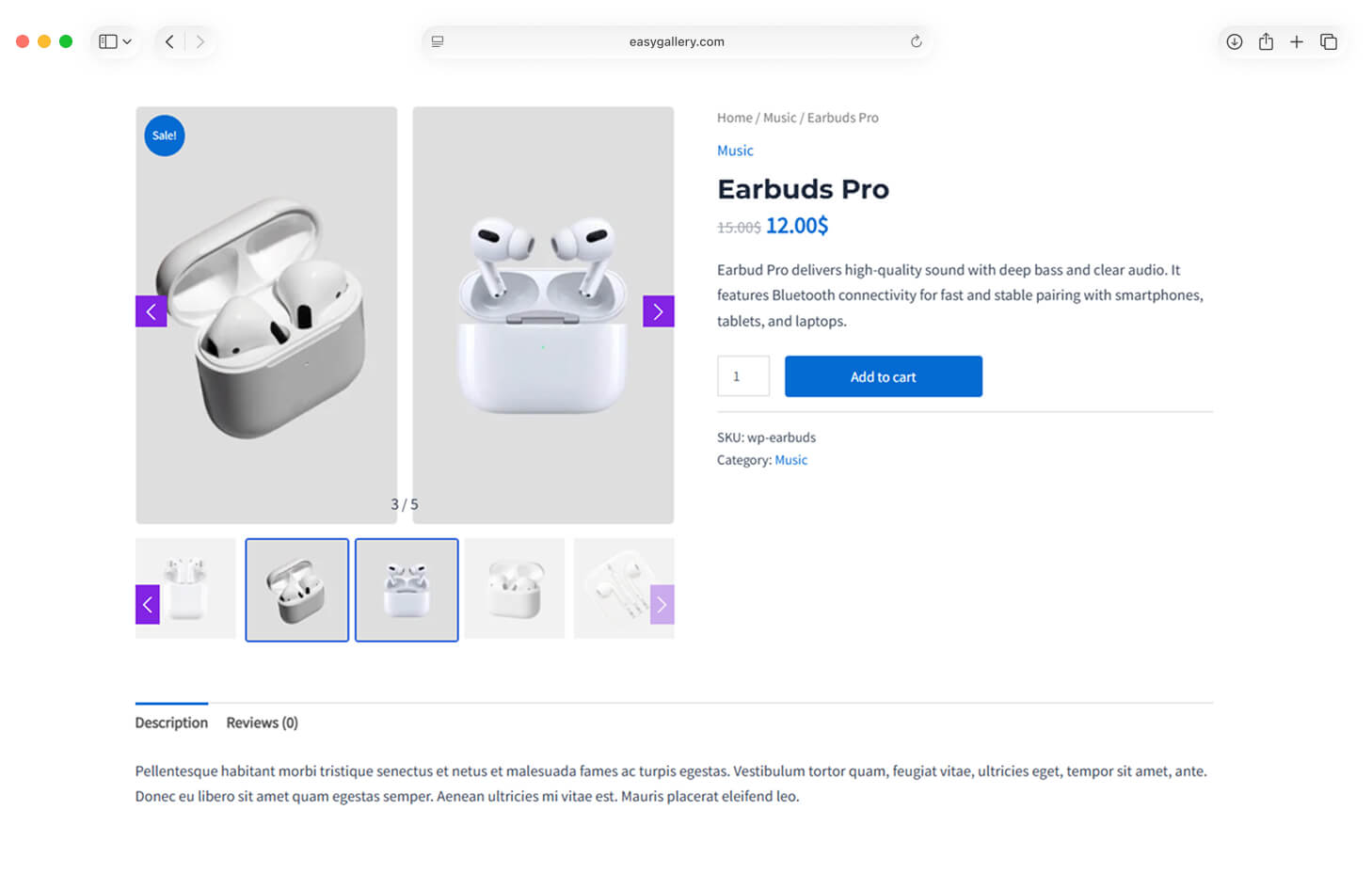Open a new tab with plus icon
Image resolution: width=1372 pixels, height=874 pixels.
click(1297, 41)
